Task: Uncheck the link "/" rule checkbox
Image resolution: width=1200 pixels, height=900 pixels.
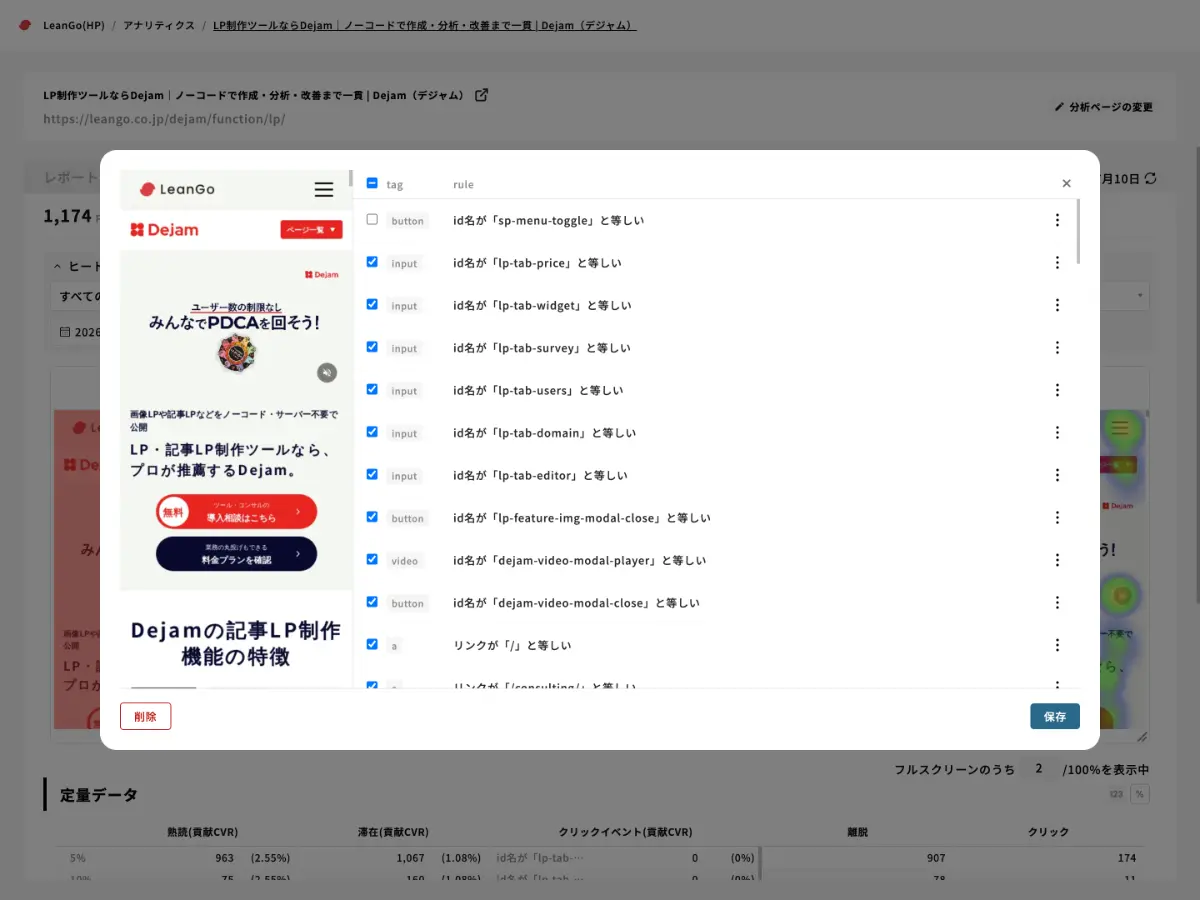Action: [x=372, y=644]
